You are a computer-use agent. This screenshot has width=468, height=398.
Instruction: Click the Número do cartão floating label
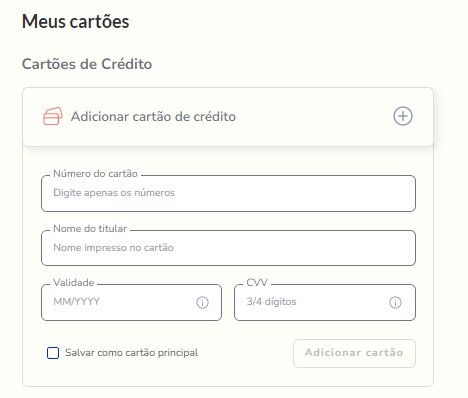click(x=95, y=174)
